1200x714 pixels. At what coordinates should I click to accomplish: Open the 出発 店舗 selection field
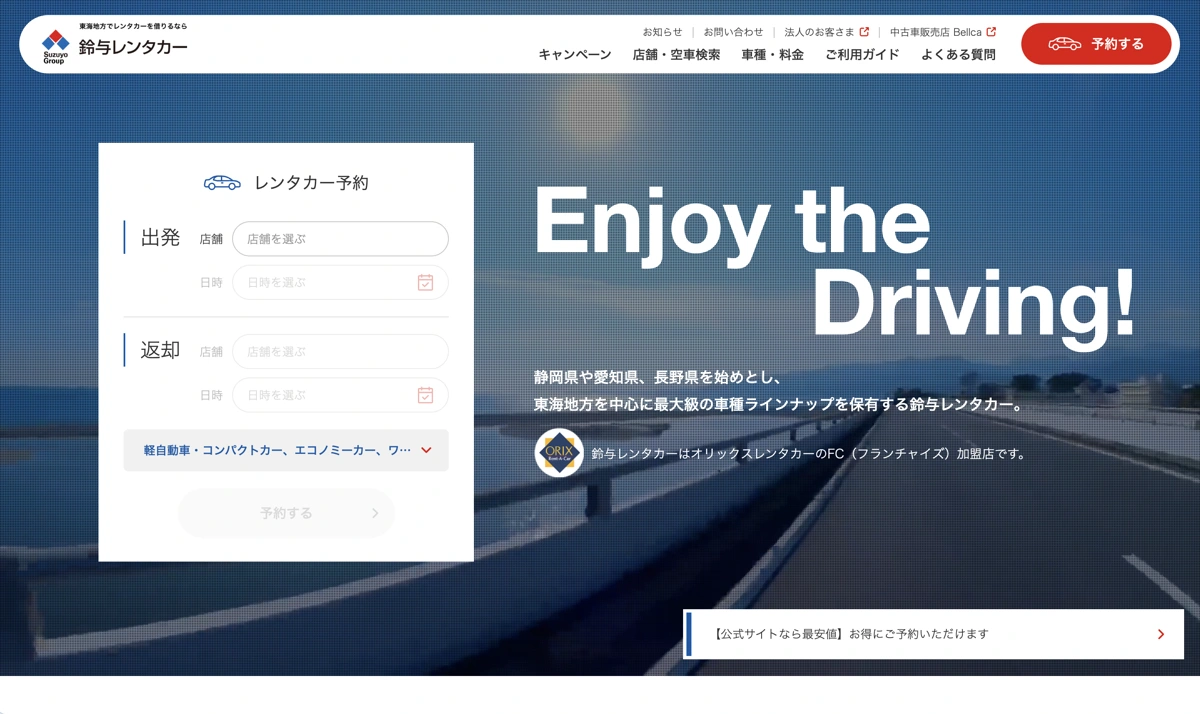(x=340, y=239)
